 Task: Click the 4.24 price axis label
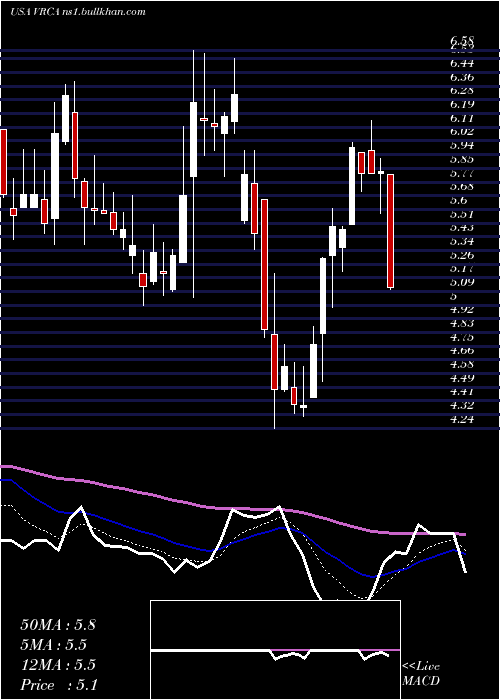point(462,419)
